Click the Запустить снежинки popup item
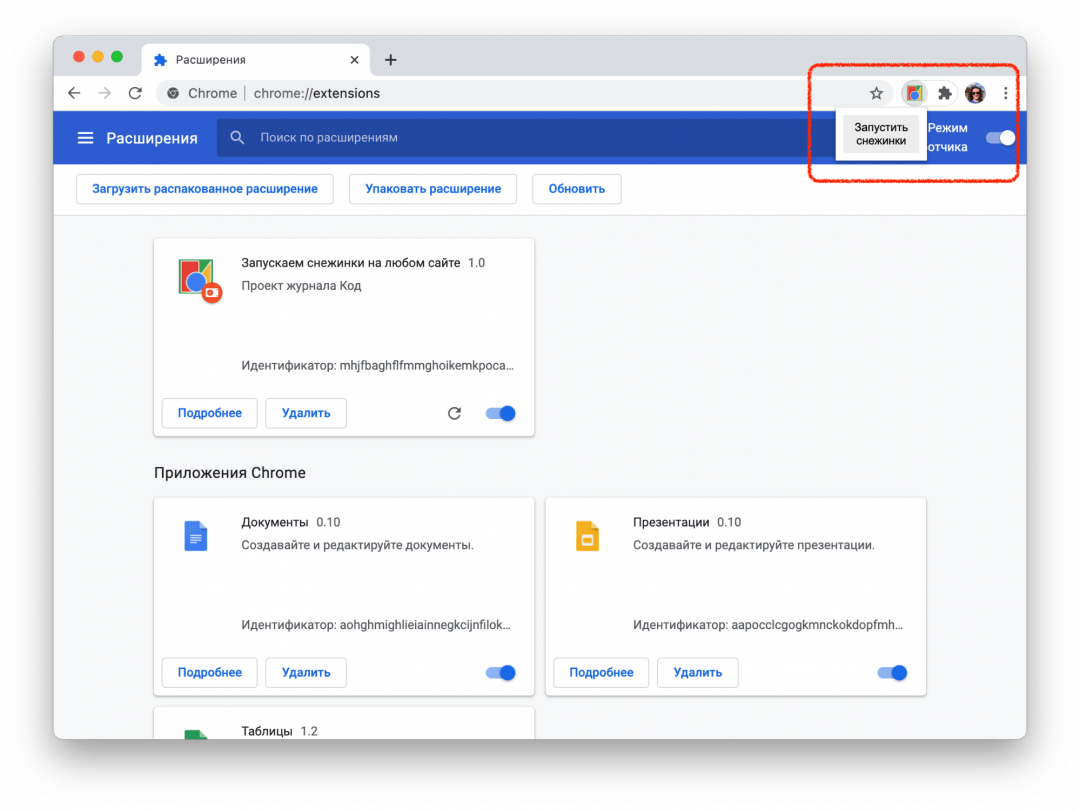The height and width of the screenshot is (810, 1080). pos(880,134)
